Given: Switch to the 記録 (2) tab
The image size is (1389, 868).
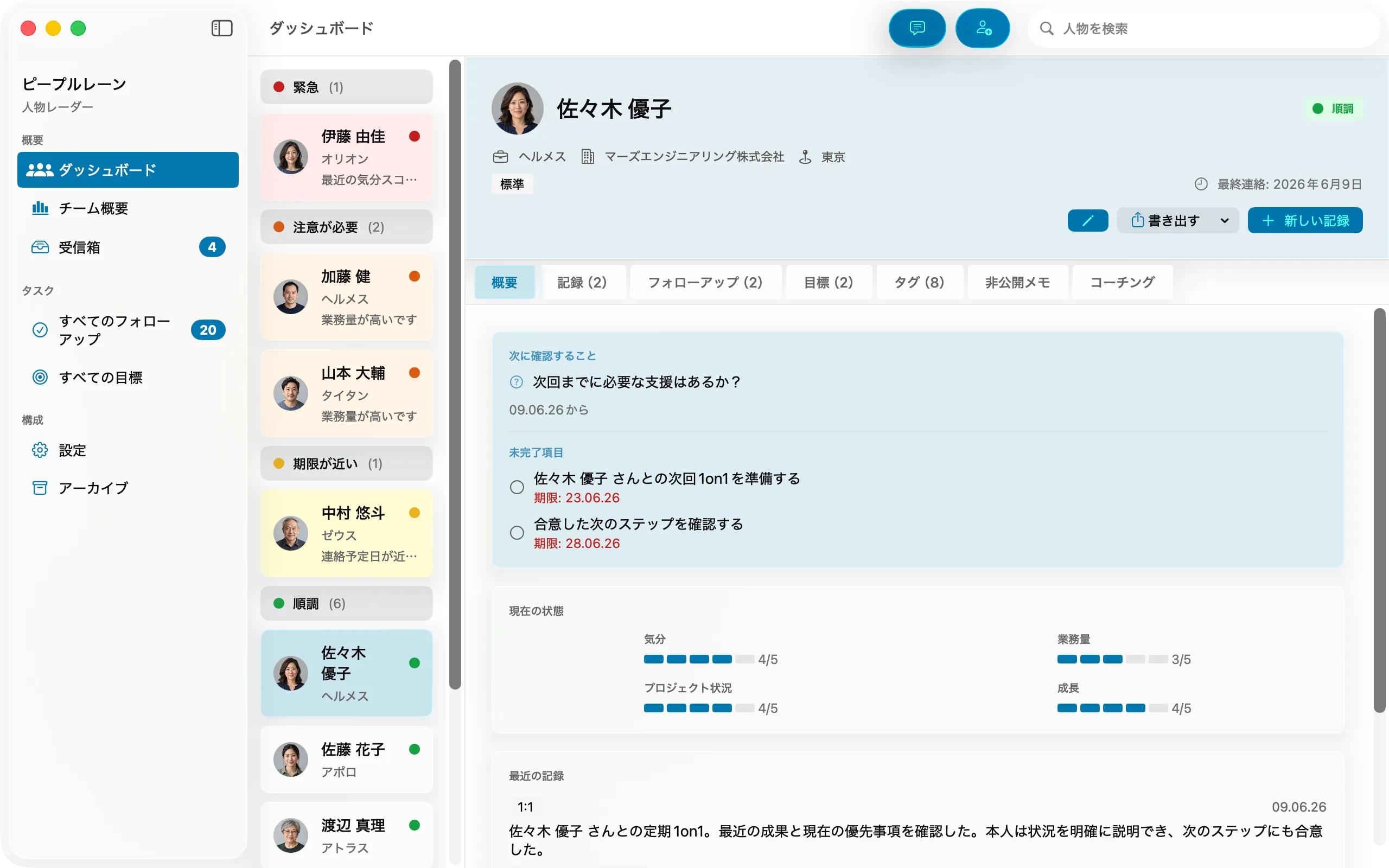Looking at the screenshot, I should tap(582, 283).
